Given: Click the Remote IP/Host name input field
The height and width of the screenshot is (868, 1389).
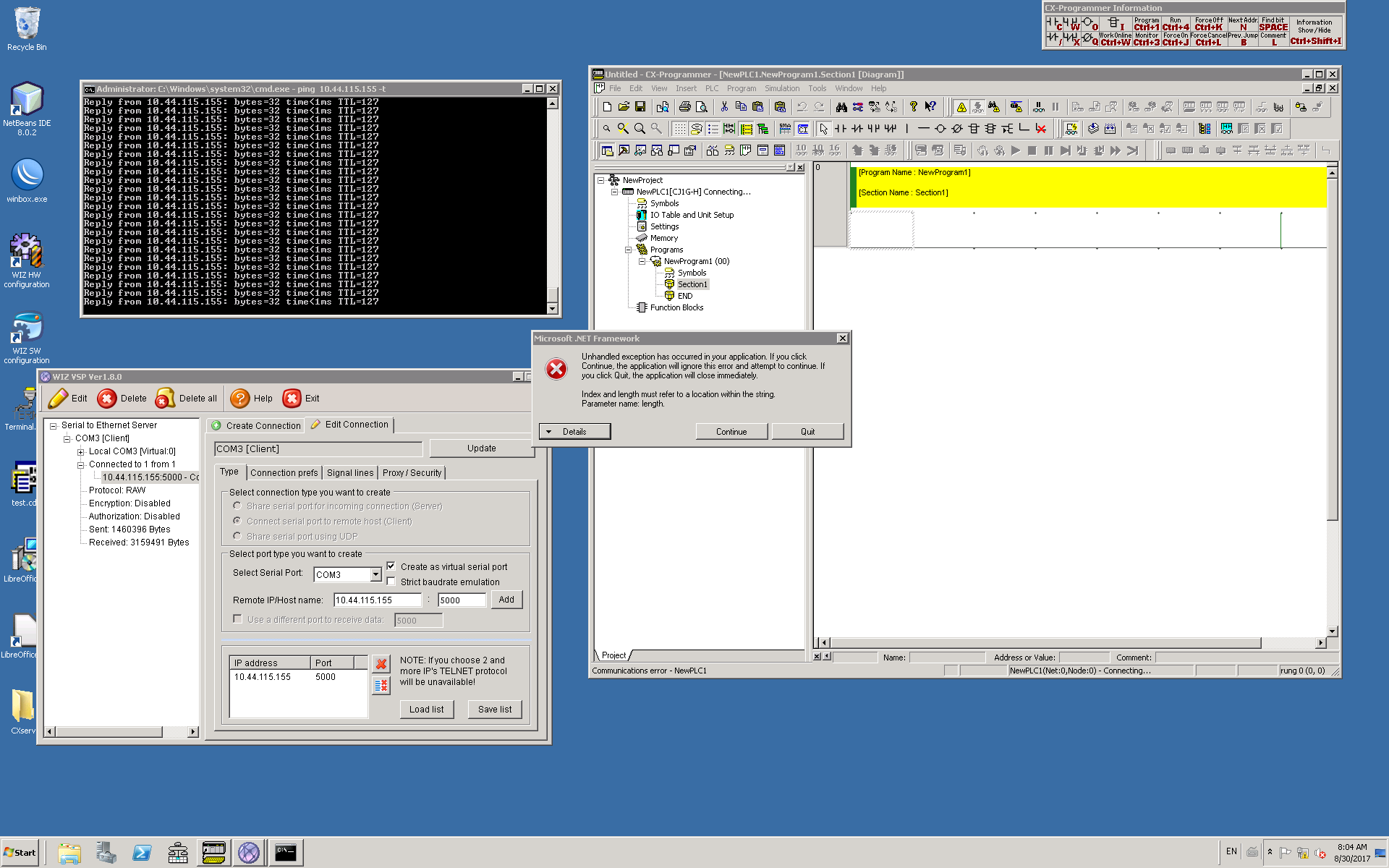Looking at the screenshot, I should (377, 600).
